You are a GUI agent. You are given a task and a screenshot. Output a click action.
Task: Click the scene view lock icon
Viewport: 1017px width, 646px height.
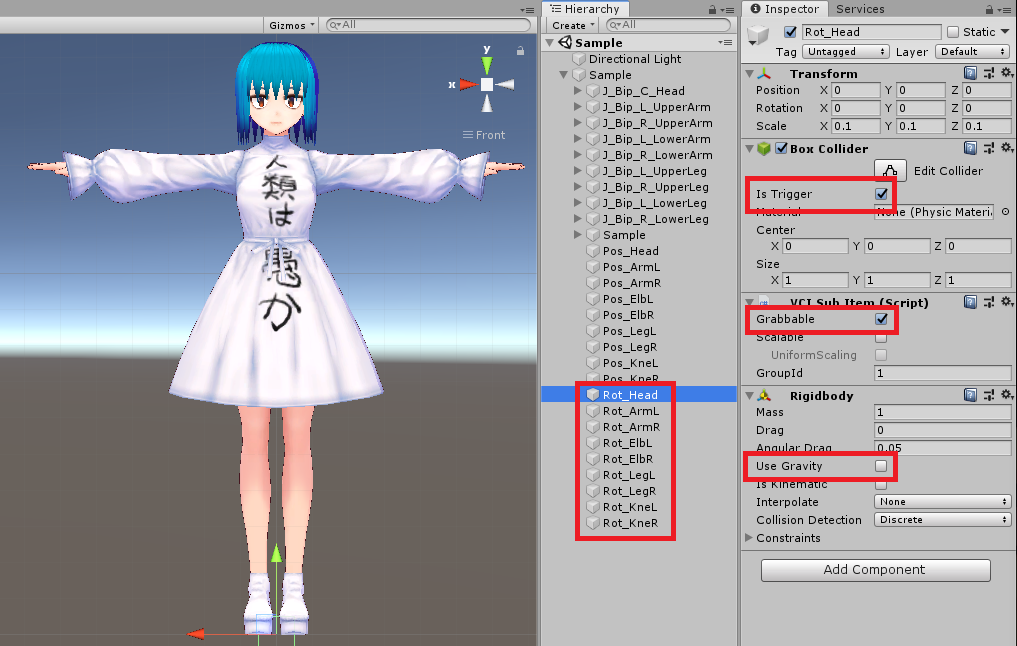pyautogui.click(x=520, y=51)
